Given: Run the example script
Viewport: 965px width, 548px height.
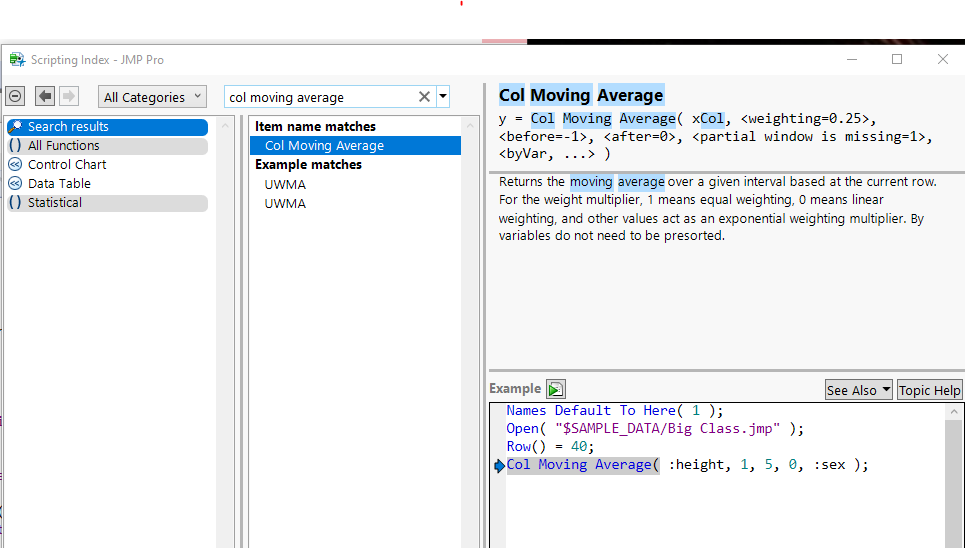Looking at the screenshot, I should (x=556, y=389).
